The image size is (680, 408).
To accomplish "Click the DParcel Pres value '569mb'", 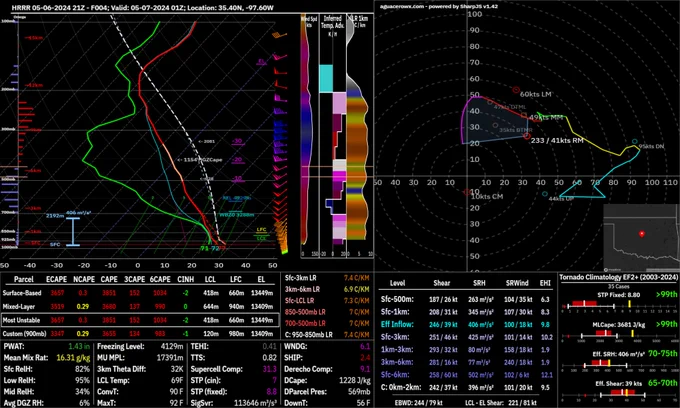I will (359, 392).
